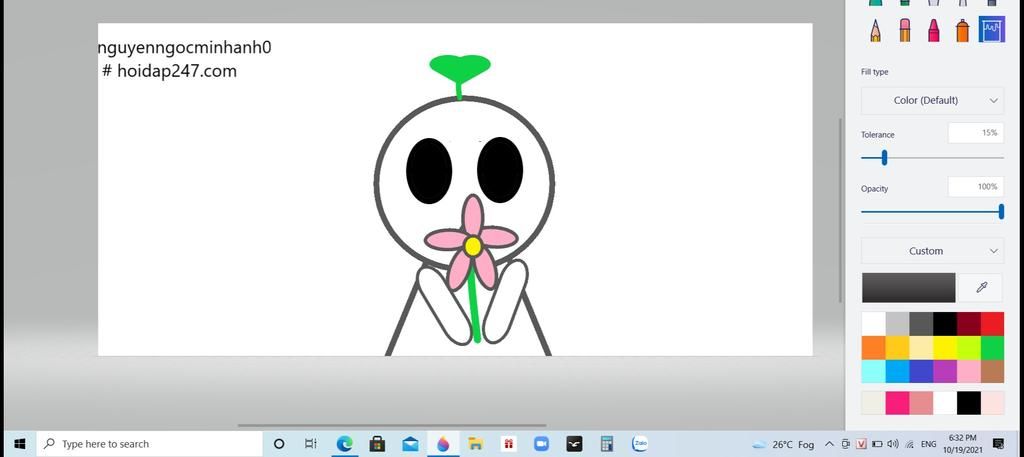Open the clock showing 6:32 PM
Viewport: 1024px width, 457px height.
(x=964, y=444)
